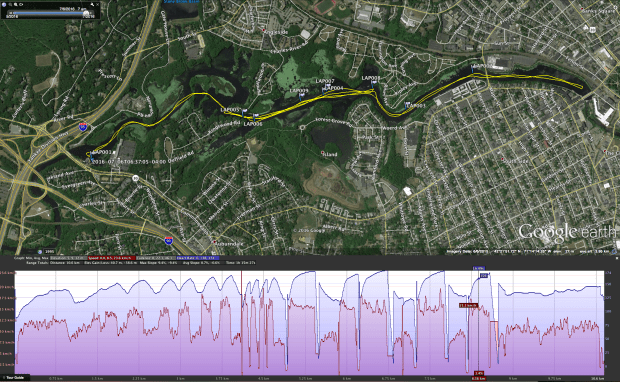Click the vertical red cursor line in graph
This screenshot has width=620, height=382.
(x=242, y=322)
